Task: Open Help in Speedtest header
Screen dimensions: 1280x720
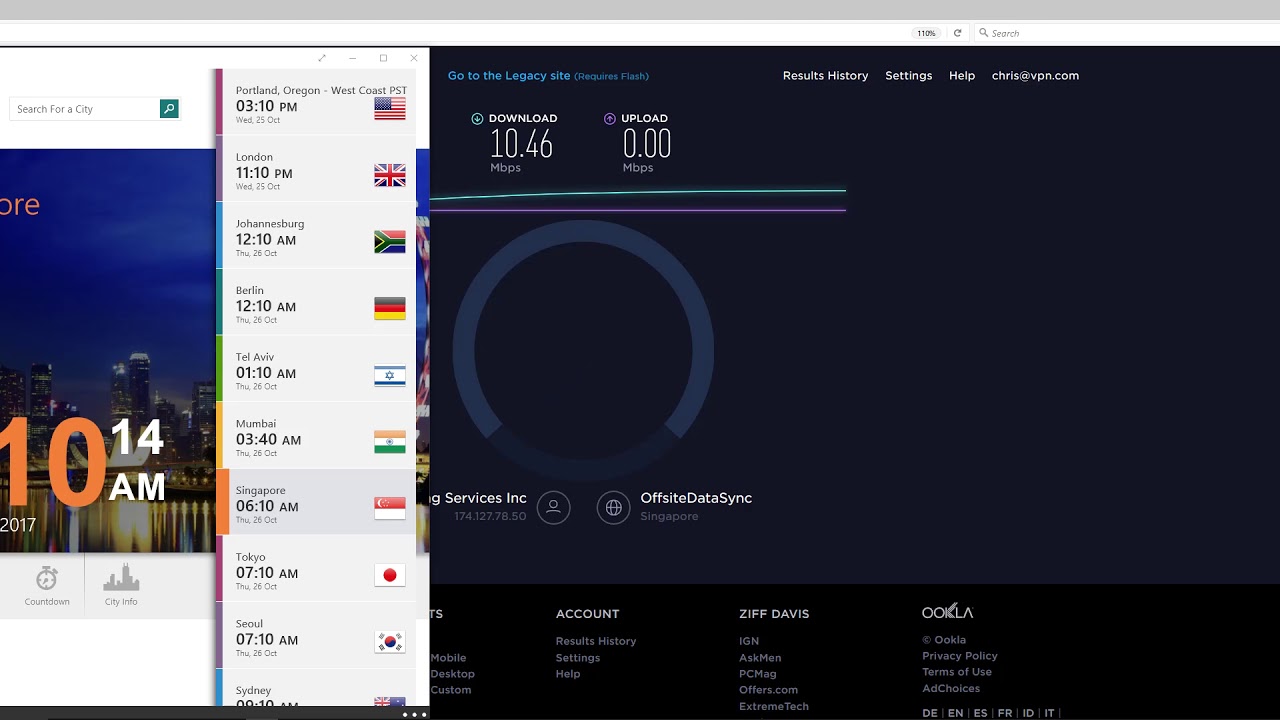Action: click(962, 76)
